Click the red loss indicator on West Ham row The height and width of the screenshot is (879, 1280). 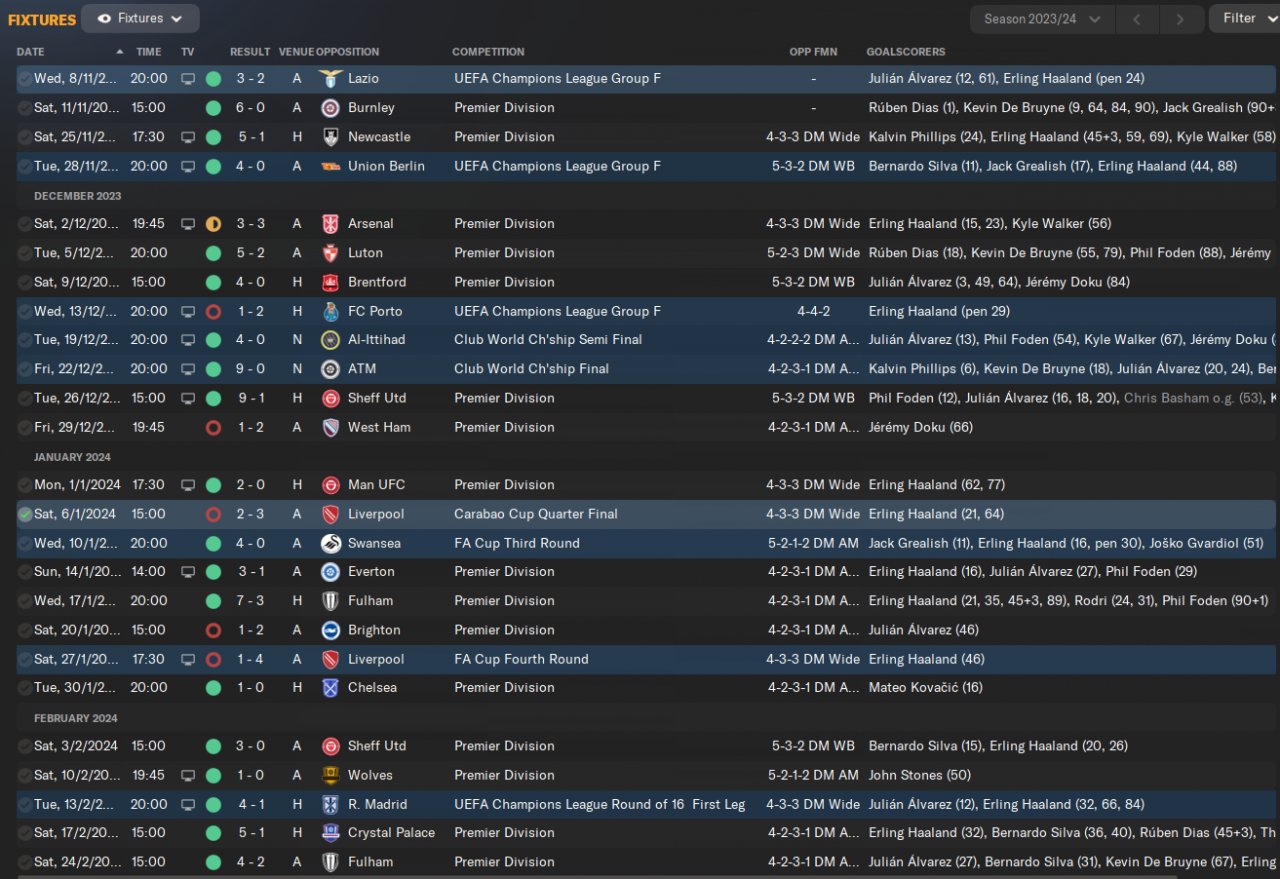pos(213,427)
